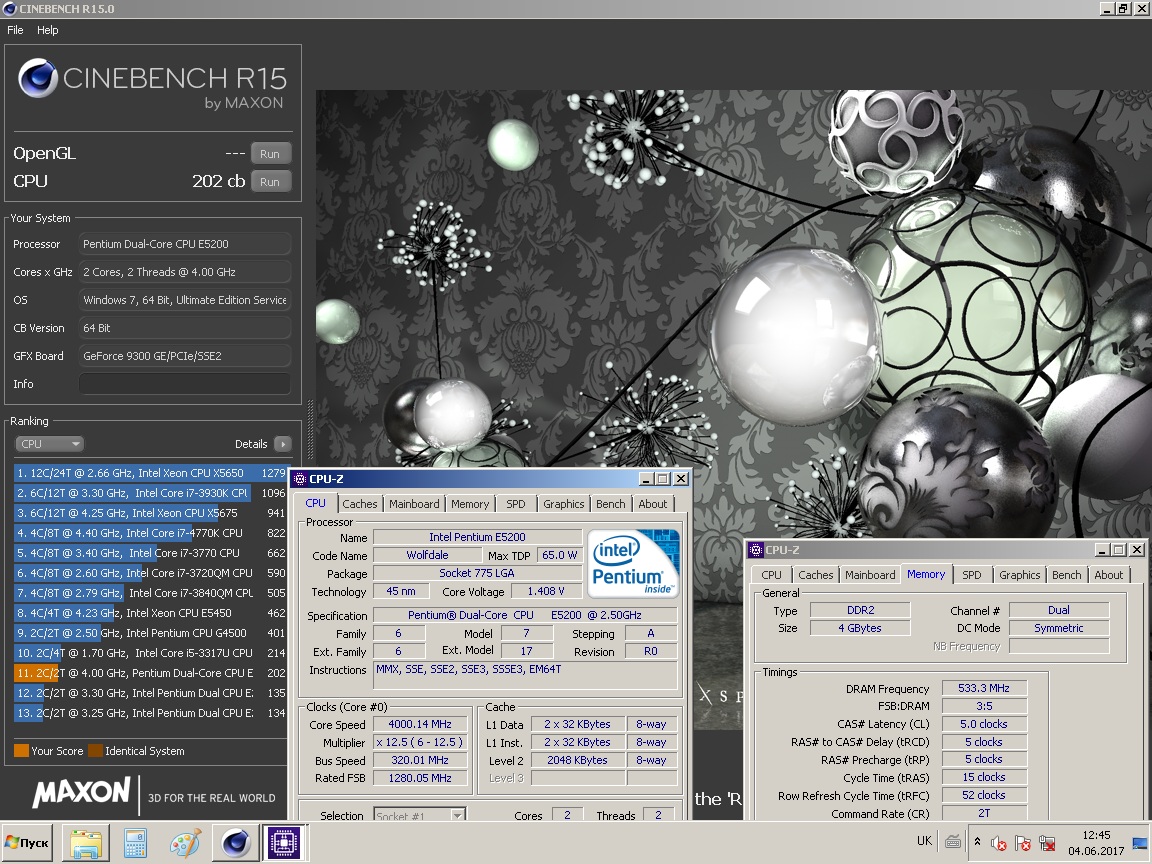Image resolution: width=1152 pixels, height=864 pixels.
Task: Click the Core Voltage 1.408 V value
Action: pos(546,591)
